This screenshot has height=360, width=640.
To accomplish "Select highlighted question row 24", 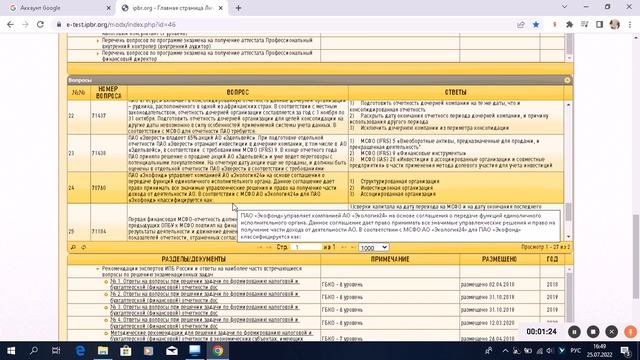I will 316,188.
